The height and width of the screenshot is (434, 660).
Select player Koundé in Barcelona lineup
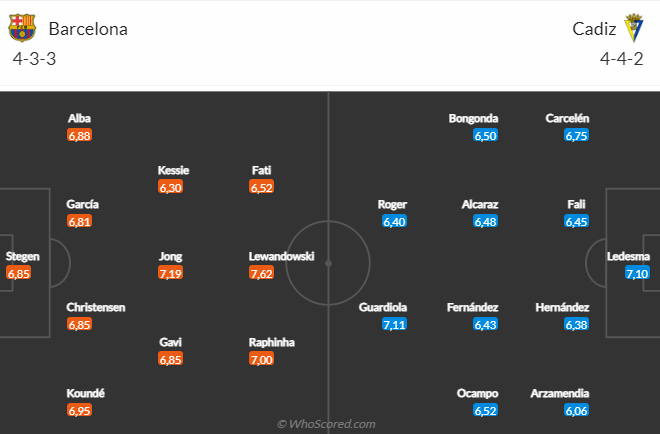(86, 394)
